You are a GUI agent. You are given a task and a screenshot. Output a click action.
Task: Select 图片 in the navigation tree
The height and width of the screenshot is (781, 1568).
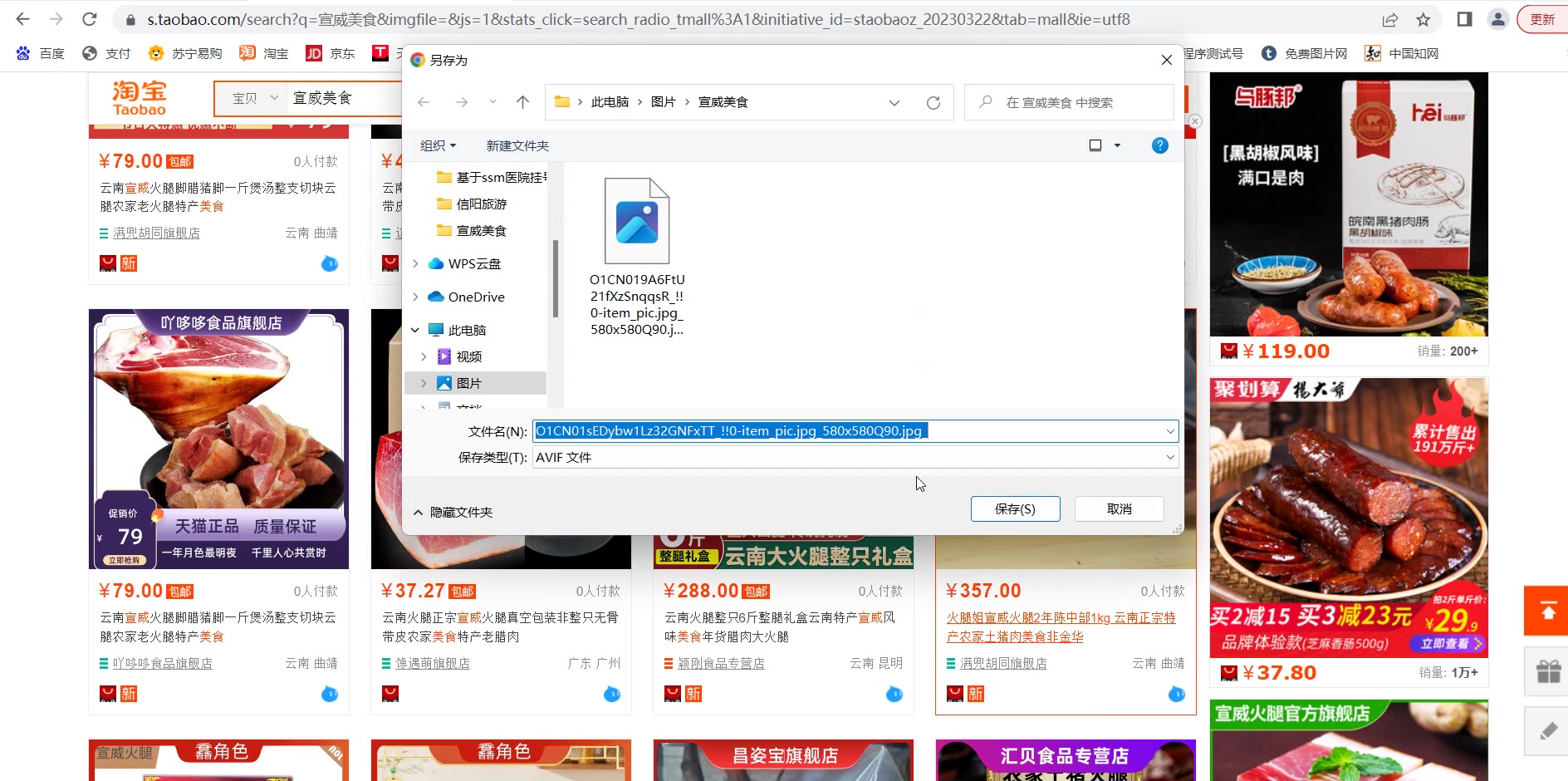[460, 383]
